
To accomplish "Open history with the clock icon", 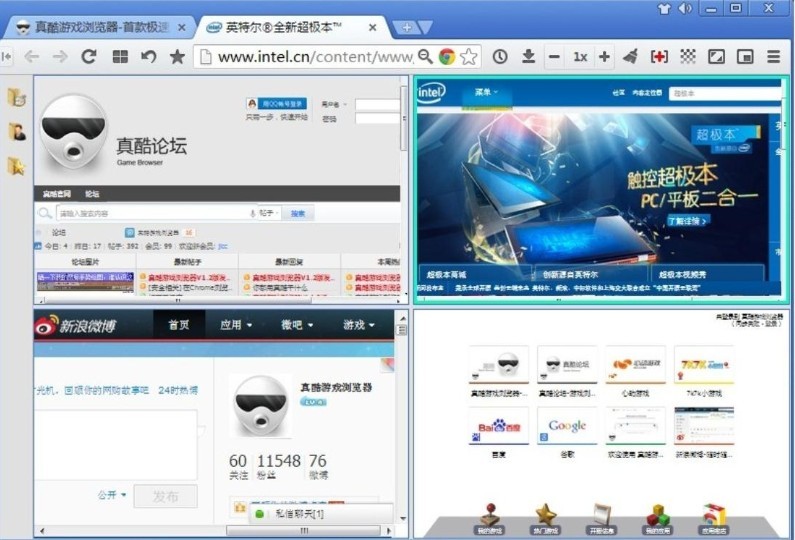I will (x=499, y=57).
